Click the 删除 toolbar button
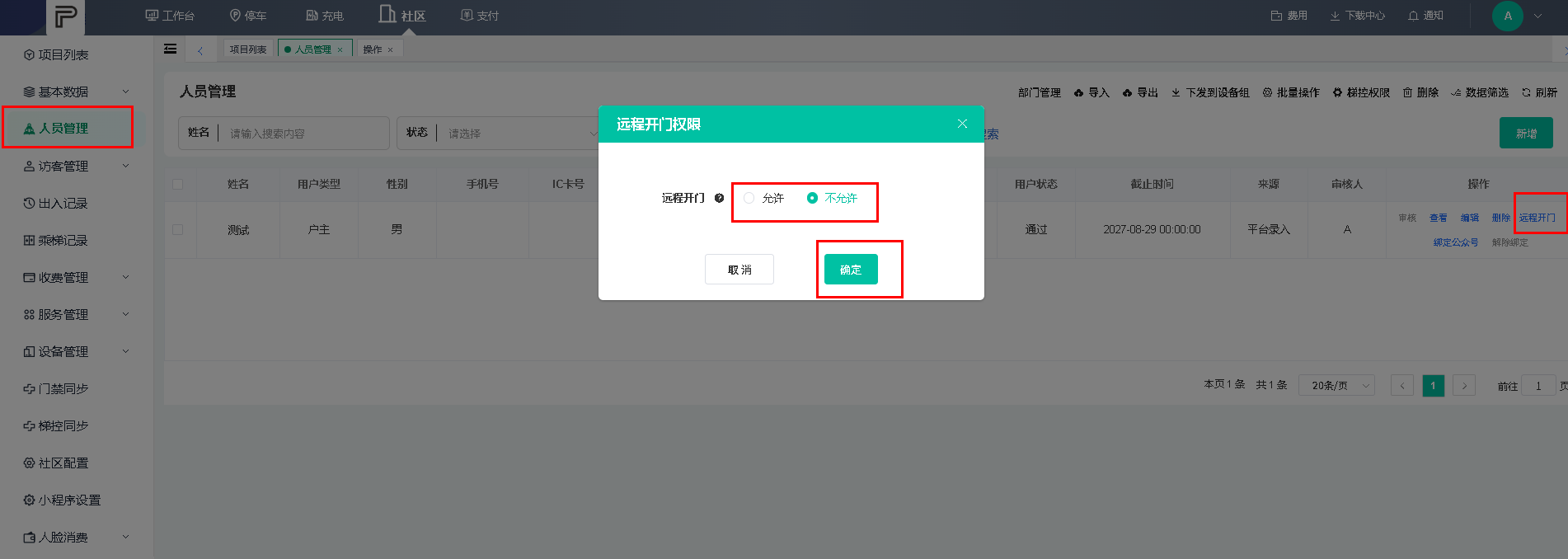1568x559 pixels. [x=1420, y=92]
